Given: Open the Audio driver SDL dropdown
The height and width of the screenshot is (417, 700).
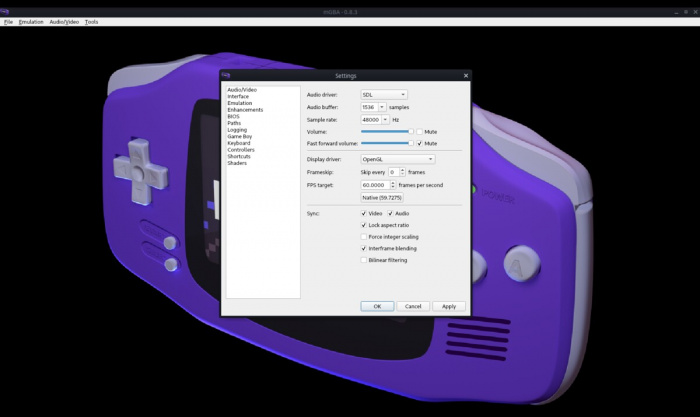Looking at the screenshot, I should click(383, 95).
